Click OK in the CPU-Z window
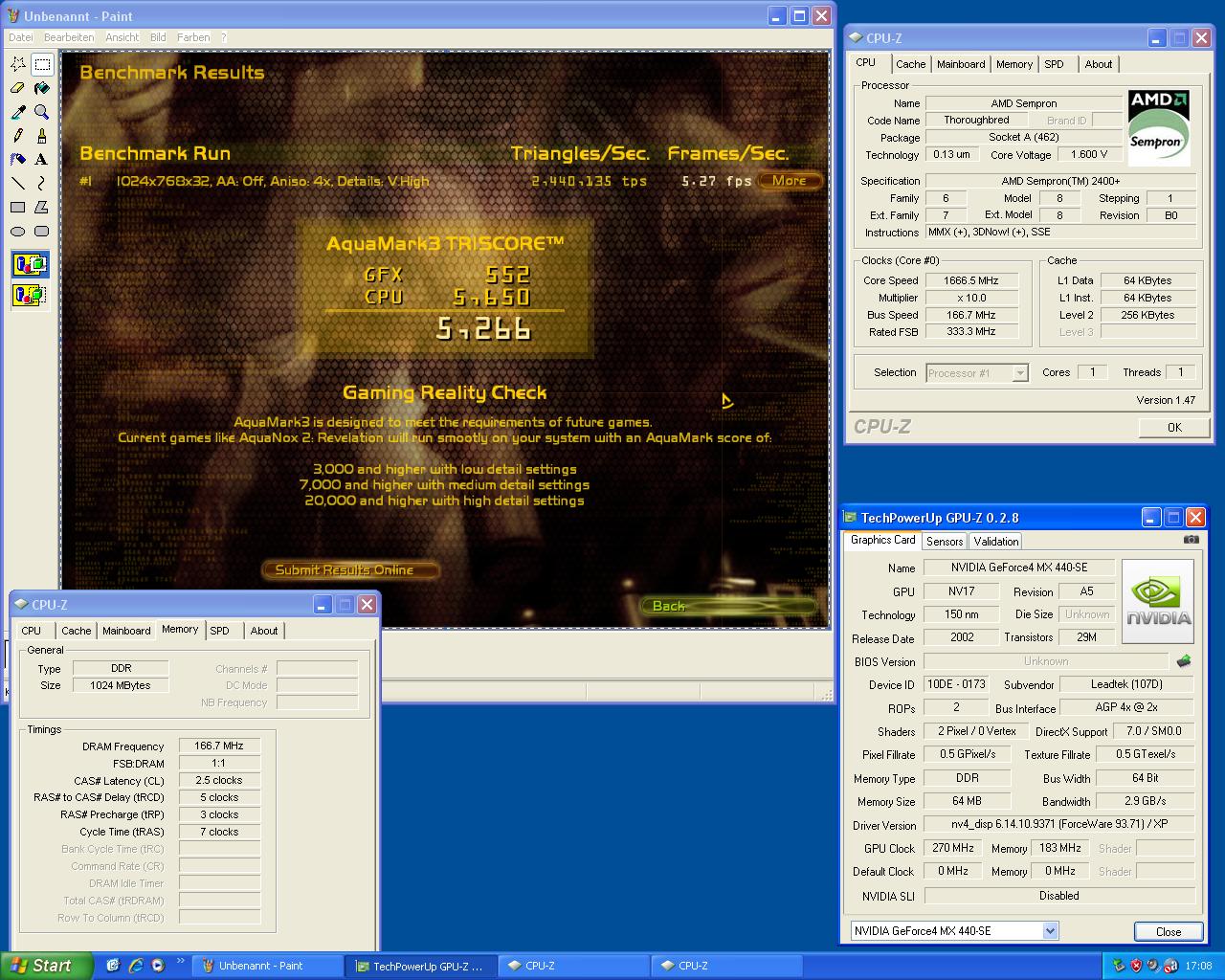 (1174, 428)
